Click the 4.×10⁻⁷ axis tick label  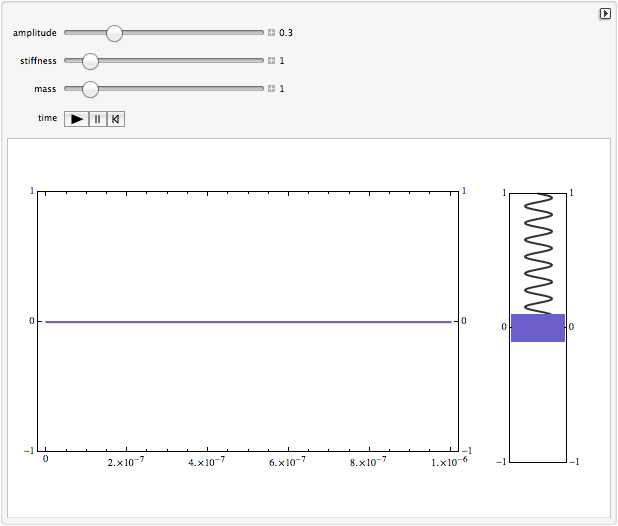tap(207, 462)
